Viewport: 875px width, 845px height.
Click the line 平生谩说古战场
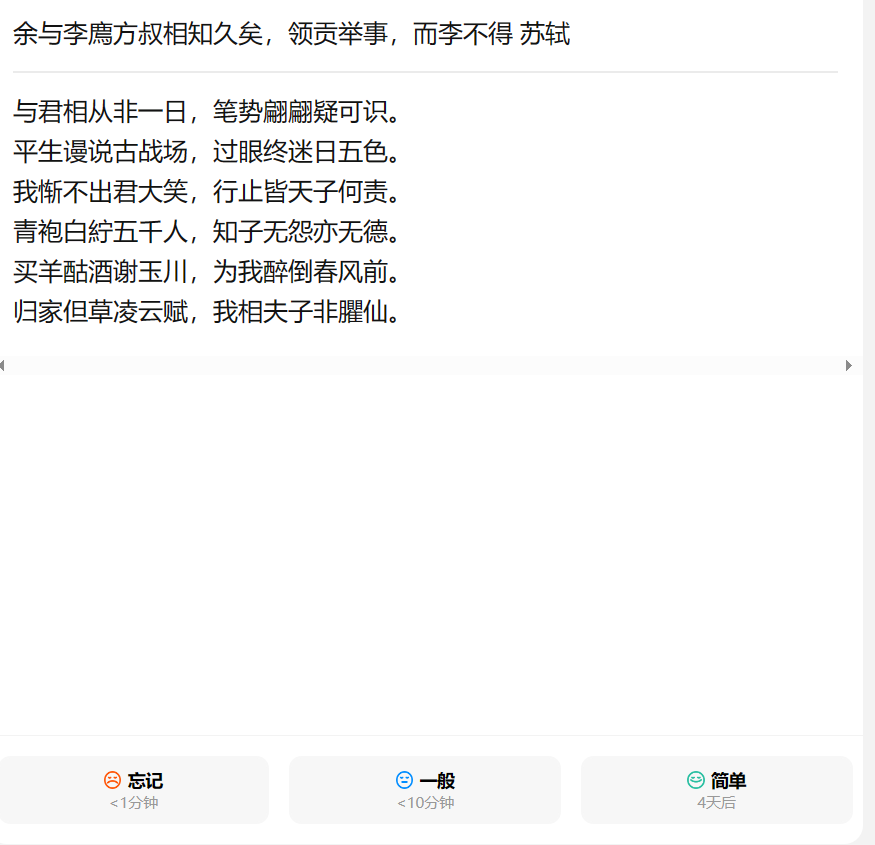pos(100,152)
